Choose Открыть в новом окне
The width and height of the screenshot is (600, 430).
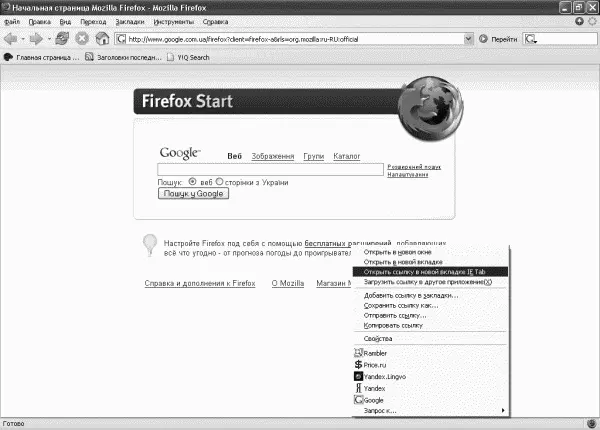coord(430,252)
